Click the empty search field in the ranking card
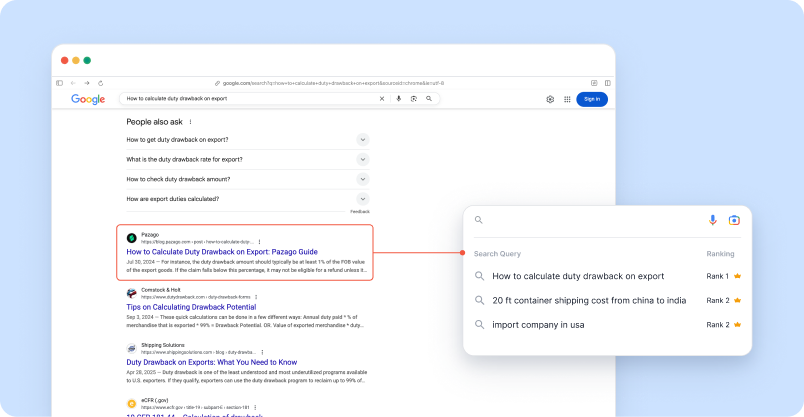This screenshot has height=417, width=804. [590, 220]
